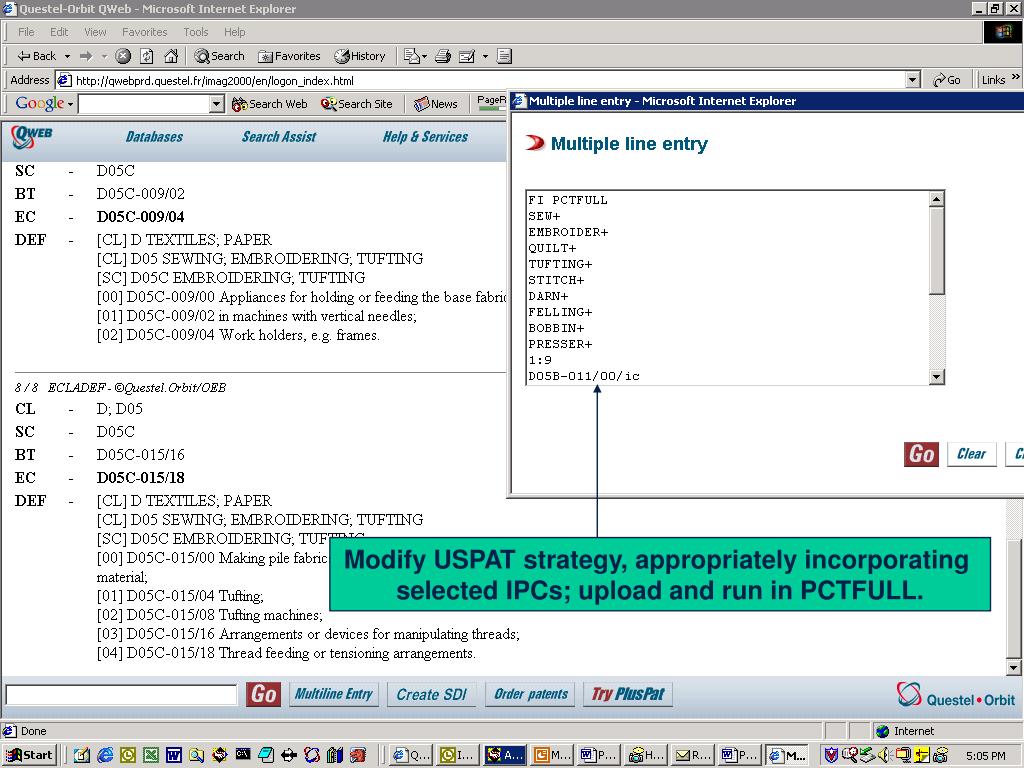Stop page loading with the Stop icon

(x=123, y=56)
